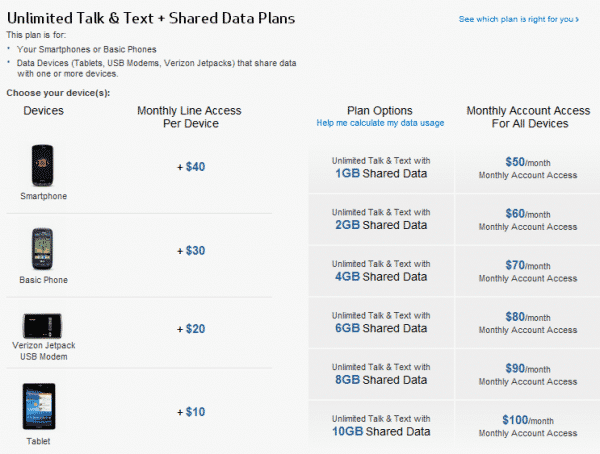
Task: Click 'Help me calculate my data usage'
Action: click(380, 123)
